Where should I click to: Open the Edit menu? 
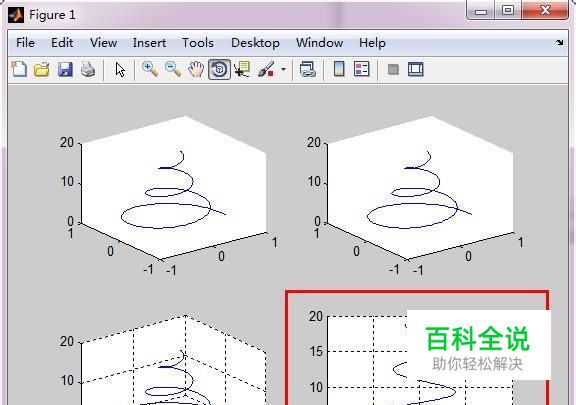click(62, 43)
